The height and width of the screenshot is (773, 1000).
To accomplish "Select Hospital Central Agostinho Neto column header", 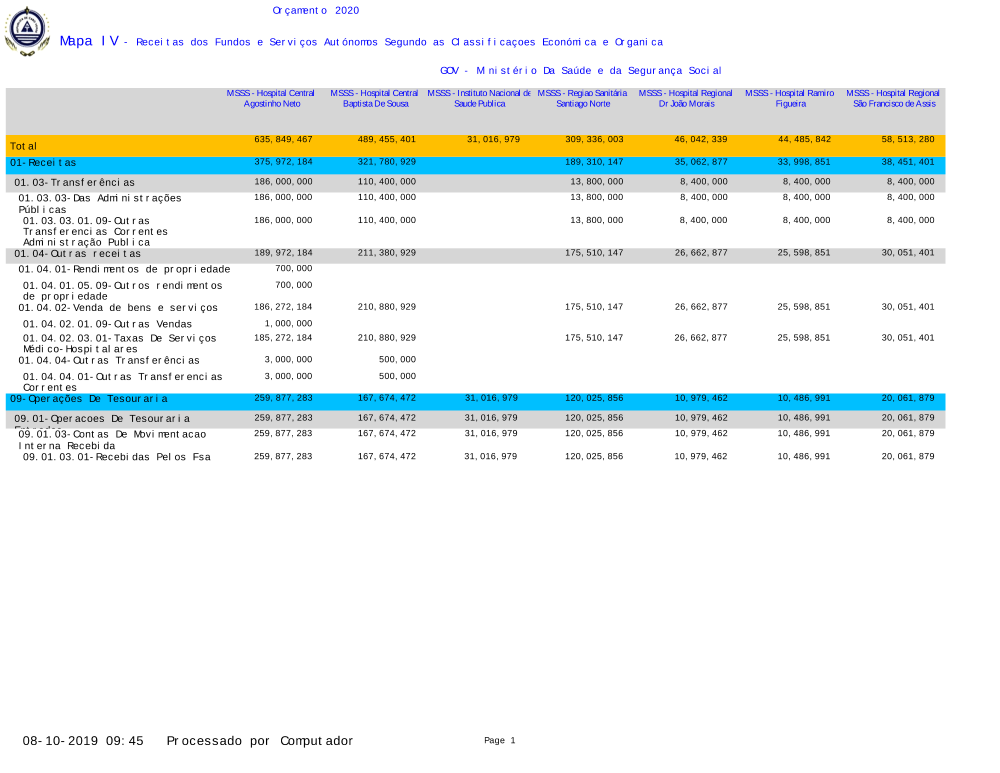I will tap(271, 98).
